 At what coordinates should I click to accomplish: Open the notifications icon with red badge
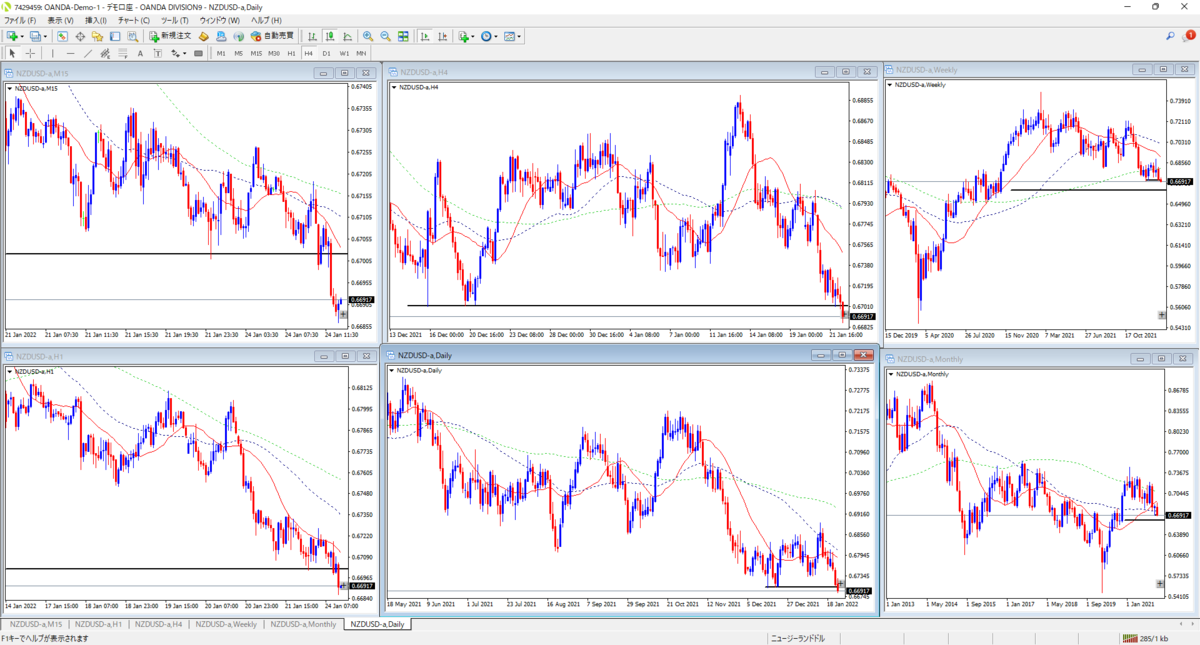pyautogui.click(x=1188, y=36)
